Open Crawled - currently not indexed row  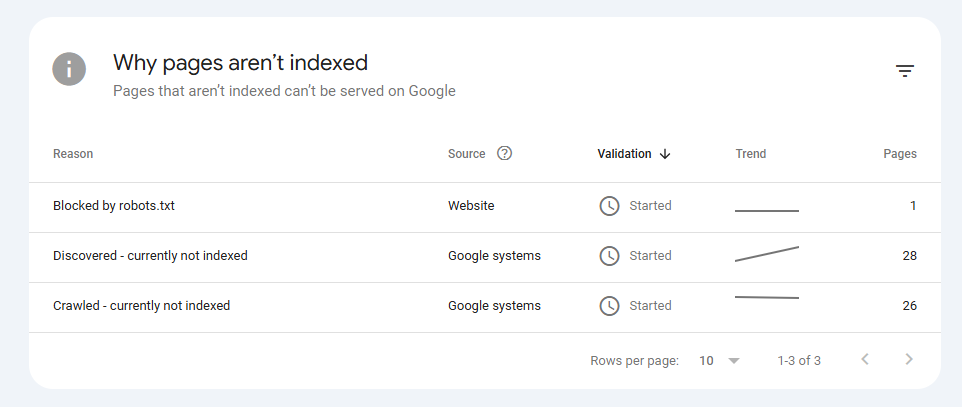tap(141, 306)
